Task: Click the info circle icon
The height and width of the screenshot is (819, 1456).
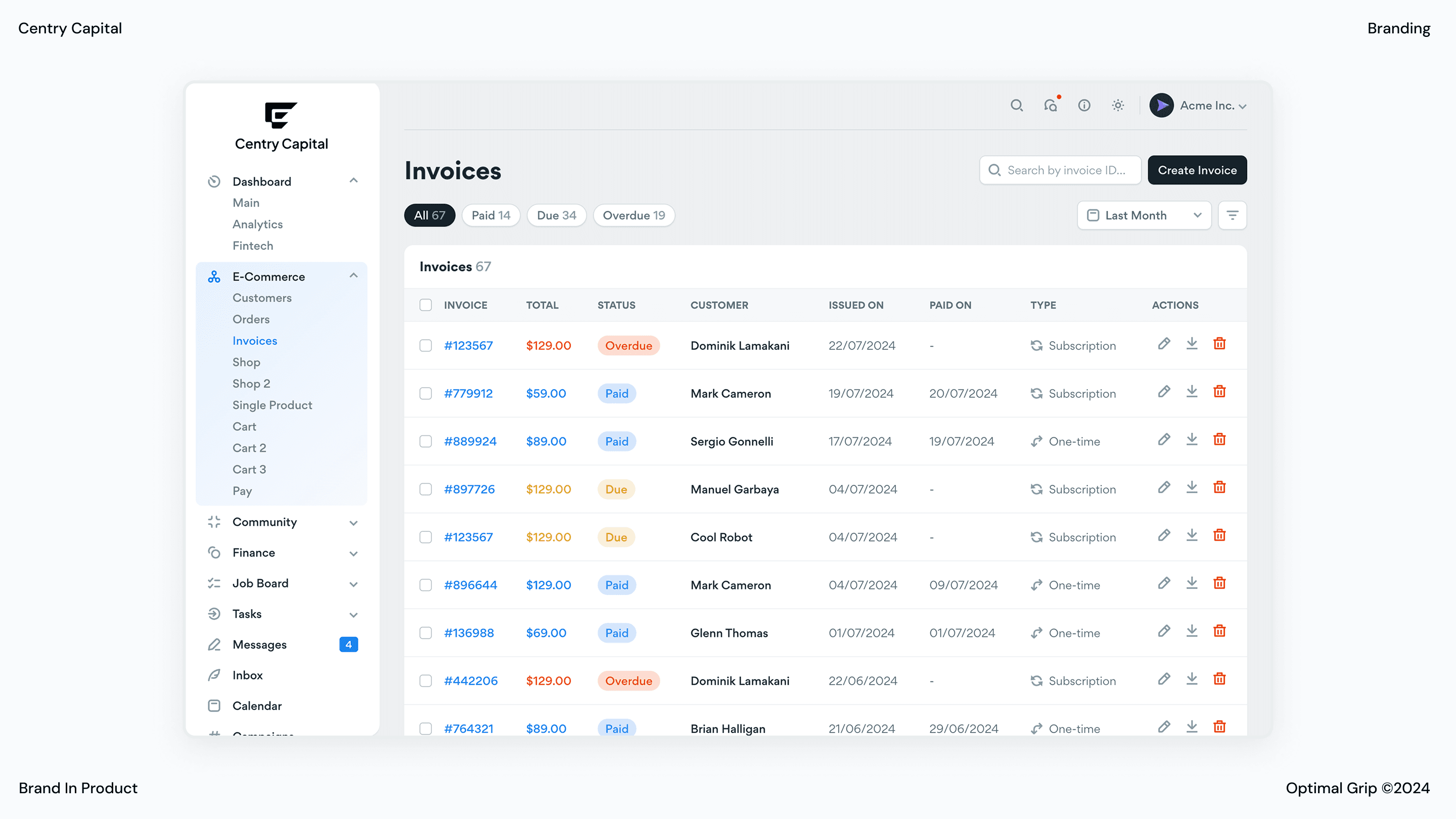Action: pos(1084,106)
